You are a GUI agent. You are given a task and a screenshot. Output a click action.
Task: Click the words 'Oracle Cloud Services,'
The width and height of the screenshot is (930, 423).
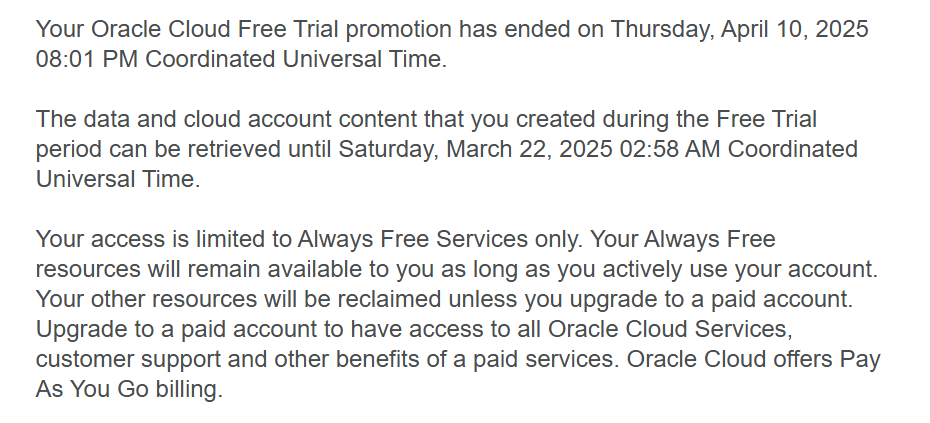click(670, 329)
